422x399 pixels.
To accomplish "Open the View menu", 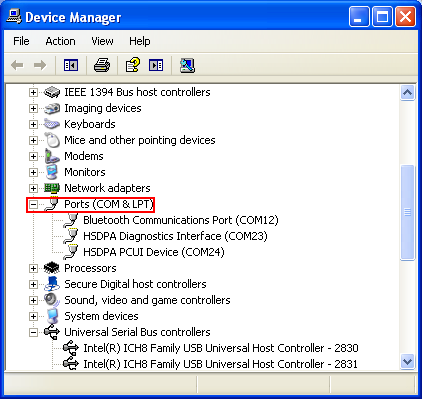I will tap(102, 41).
